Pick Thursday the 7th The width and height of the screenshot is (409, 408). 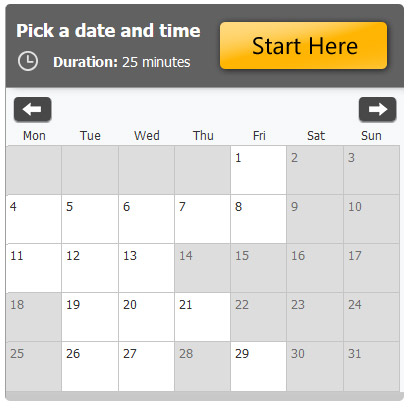click(202, 219)
